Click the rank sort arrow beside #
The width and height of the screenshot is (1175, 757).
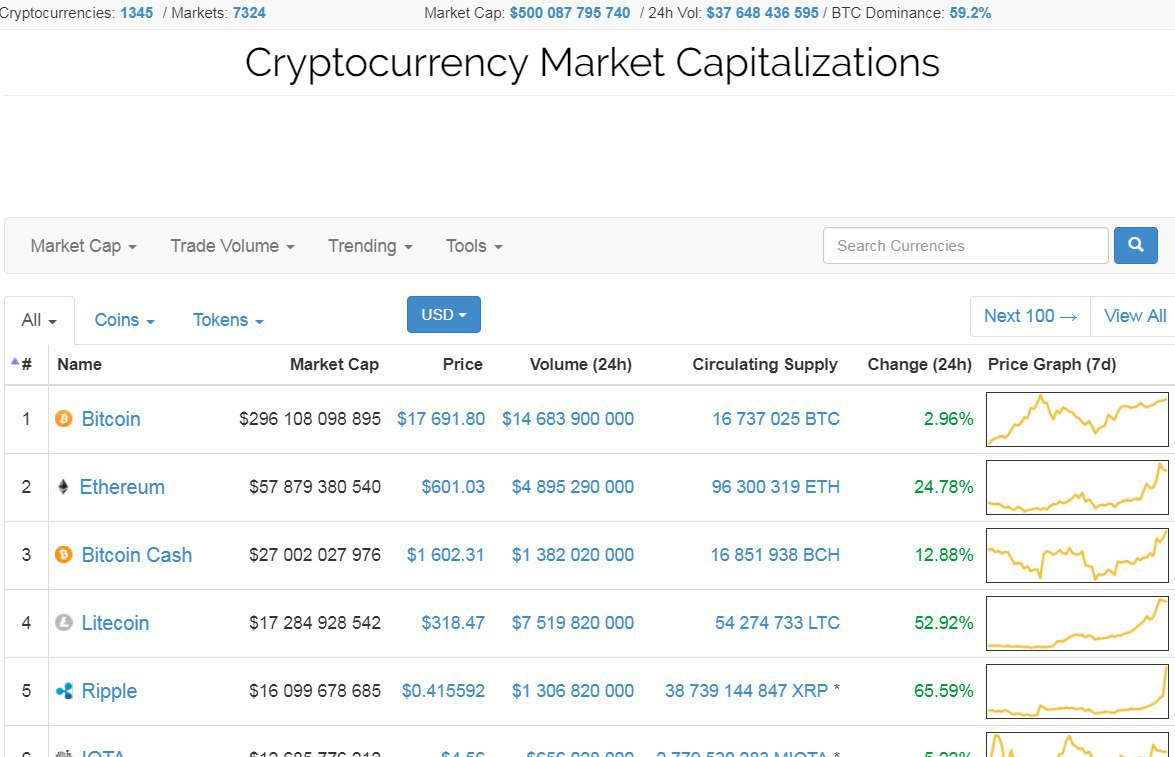click(x=15, y=362)
